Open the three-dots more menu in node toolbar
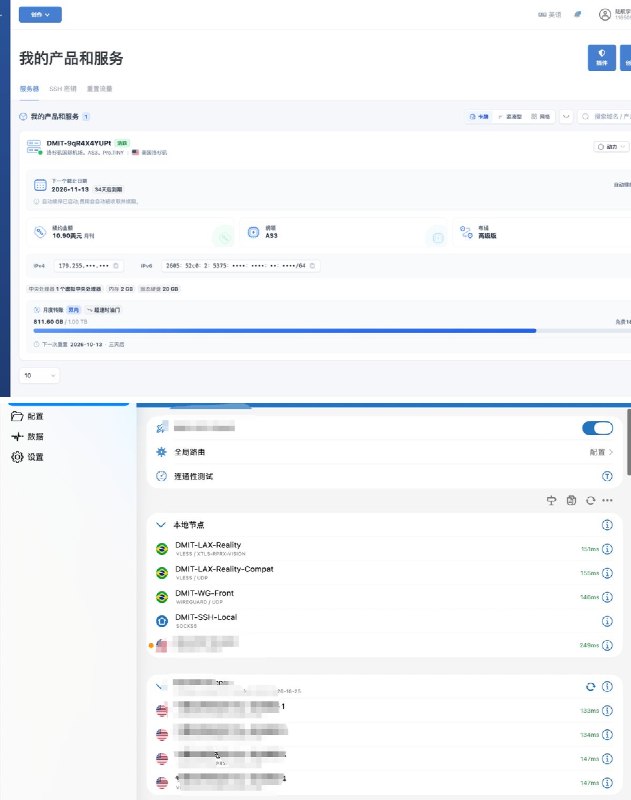Image resolution: width=631 pixels, height=800 pixels. [x=607, y=501]
